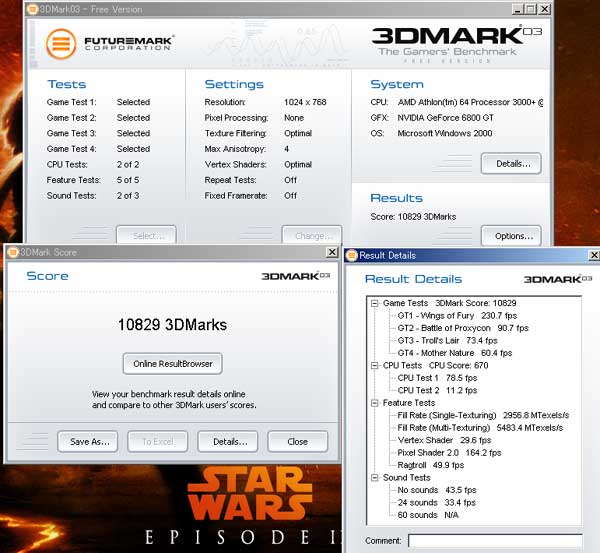Select No sounds result row
This screenshot has height=553, width=600.
click(437, 490)
